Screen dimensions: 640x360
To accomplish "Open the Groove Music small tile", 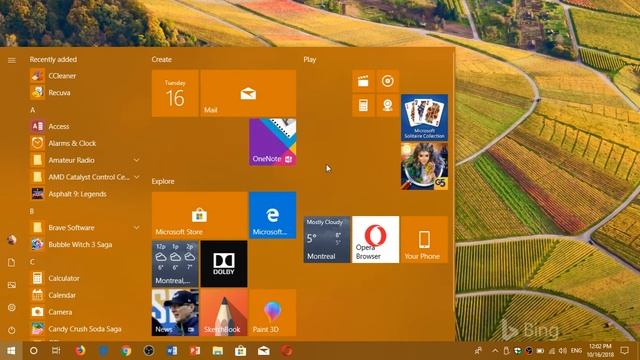I will pos(388,81).
